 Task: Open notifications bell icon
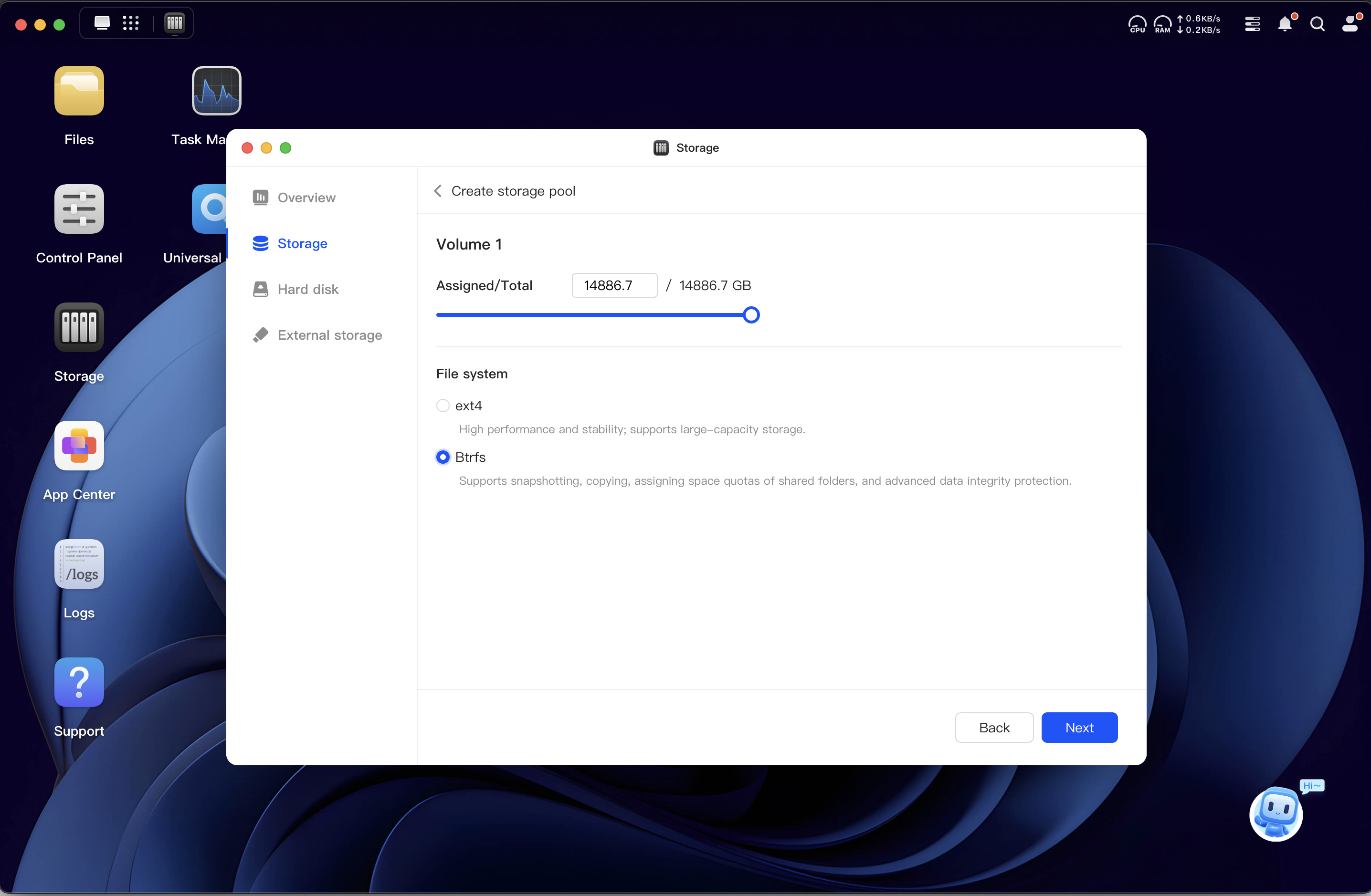point(1285,24)
